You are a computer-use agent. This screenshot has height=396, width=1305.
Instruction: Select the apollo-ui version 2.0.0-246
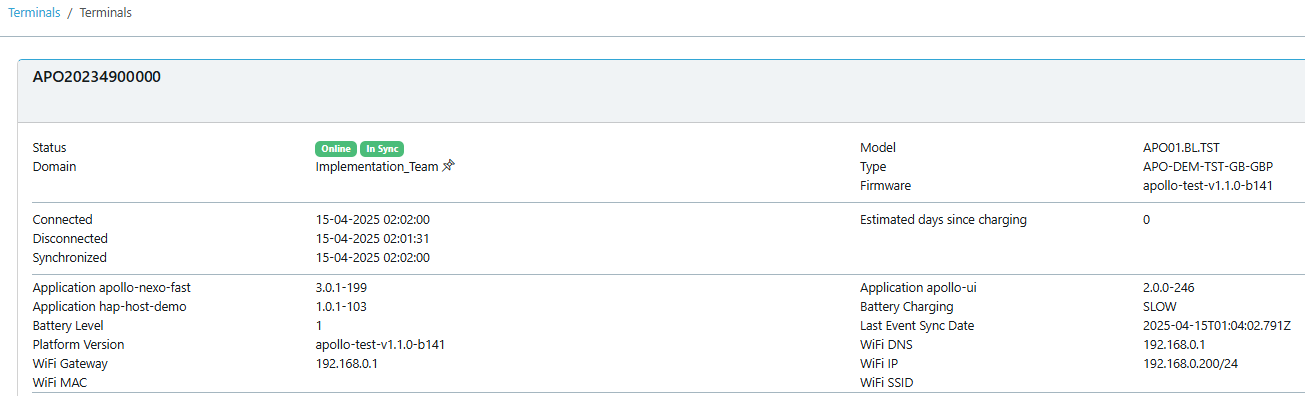1169,288
